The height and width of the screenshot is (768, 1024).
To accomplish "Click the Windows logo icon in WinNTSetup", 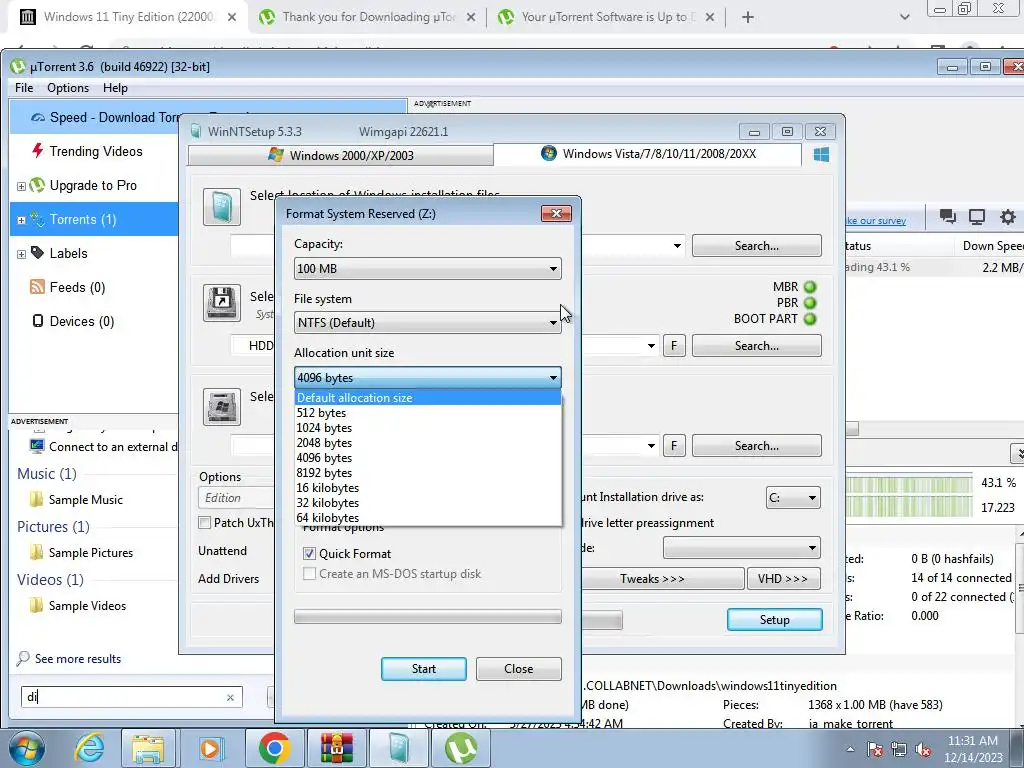I will 822,155.
